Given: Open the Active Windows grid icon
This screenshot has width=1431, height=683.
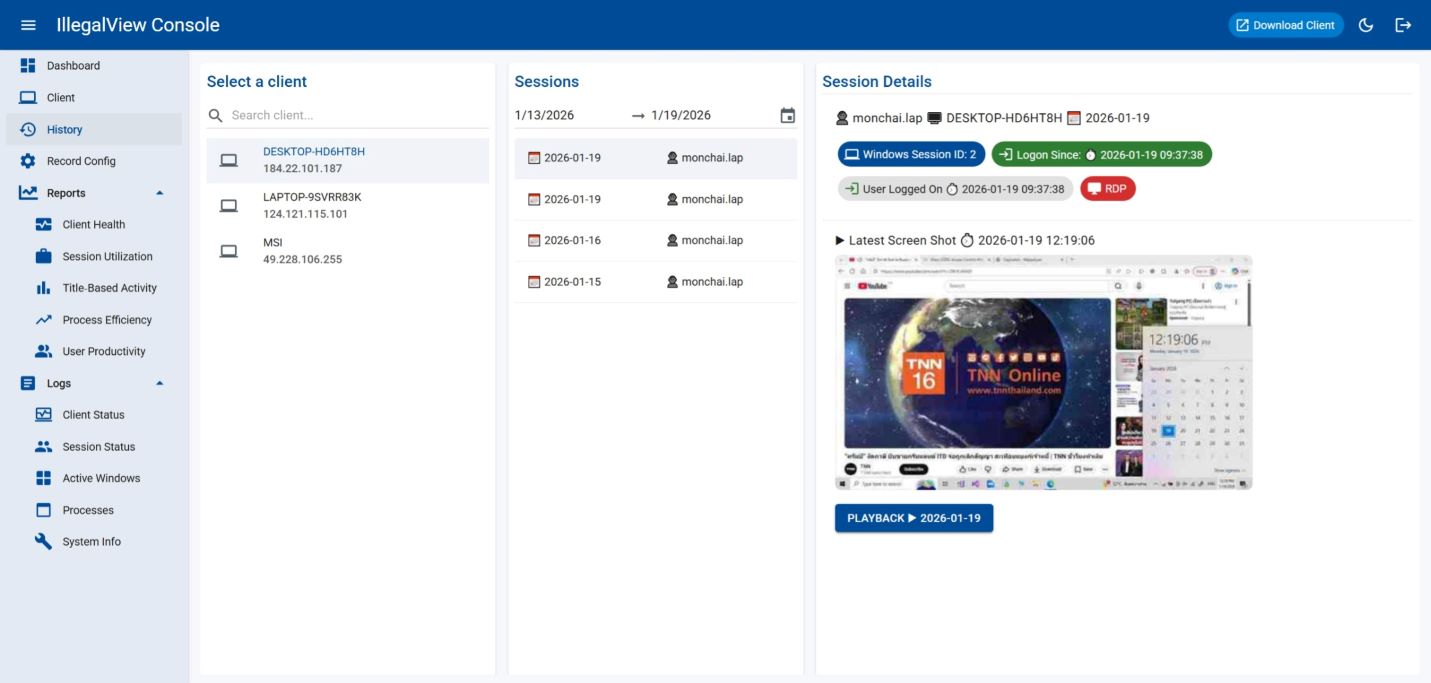Looking at the screenshot, I should pos(43,478).
